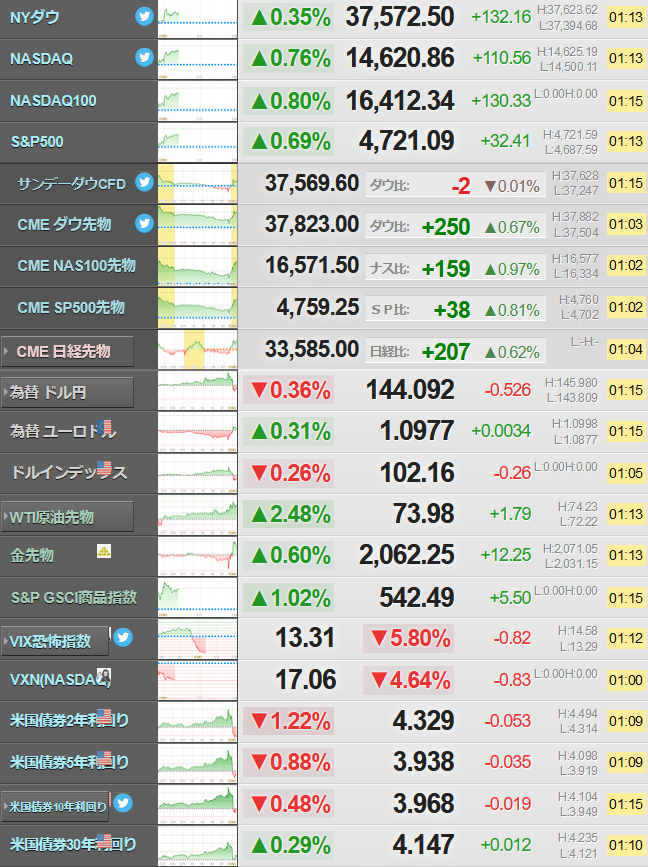Click the US flag on 米国債券5年利回り
Viewport: 648px width, 867px height.
click(104, 759)
